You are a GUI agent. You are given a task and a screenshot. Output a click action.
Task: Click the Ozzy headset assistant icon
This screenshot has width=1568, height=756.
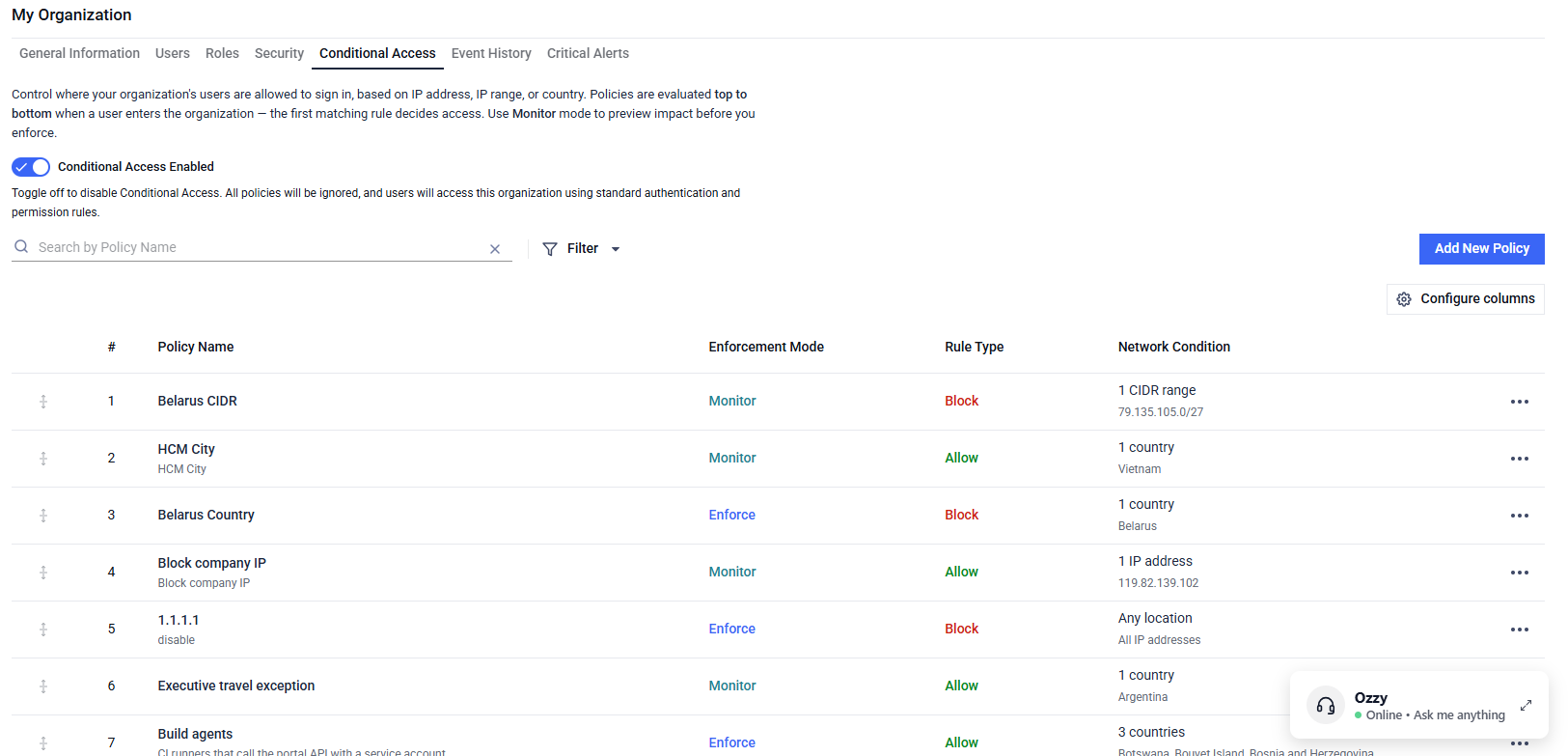click(1326, 706)
